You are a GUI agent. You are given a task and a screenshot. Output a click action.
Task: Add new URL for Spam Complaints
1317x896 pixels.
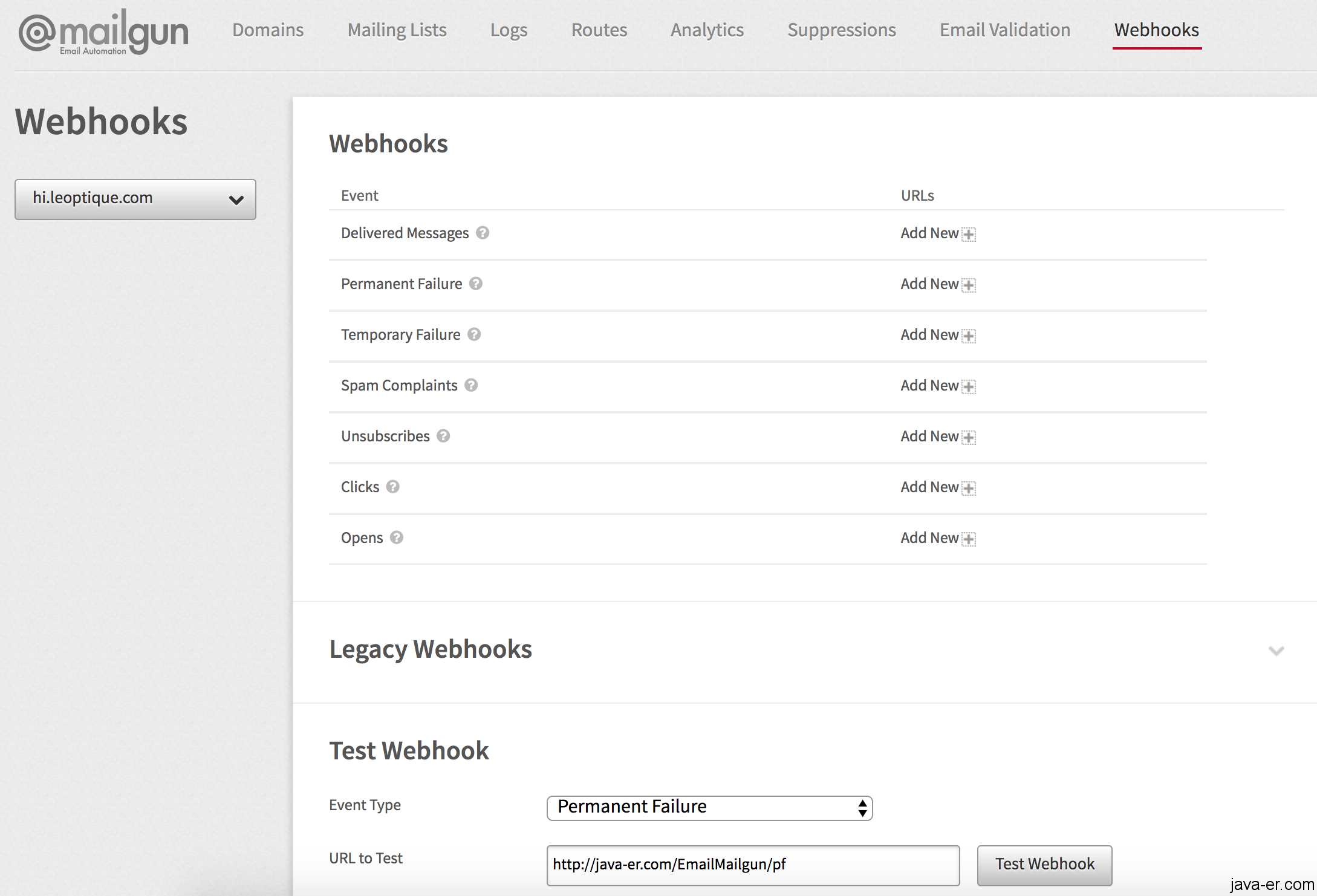pyautogui.click(x=938, y=386)
